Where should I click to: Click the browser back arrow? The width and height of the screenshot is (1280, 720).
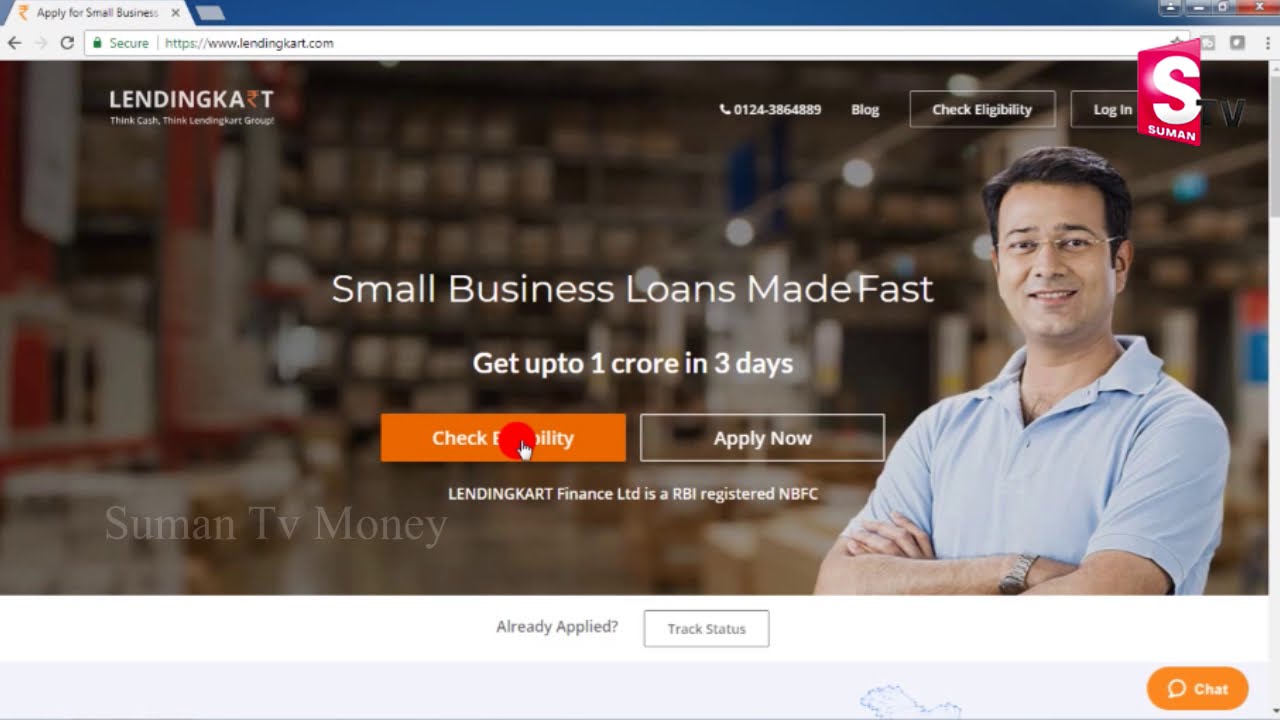coord(14,43)
